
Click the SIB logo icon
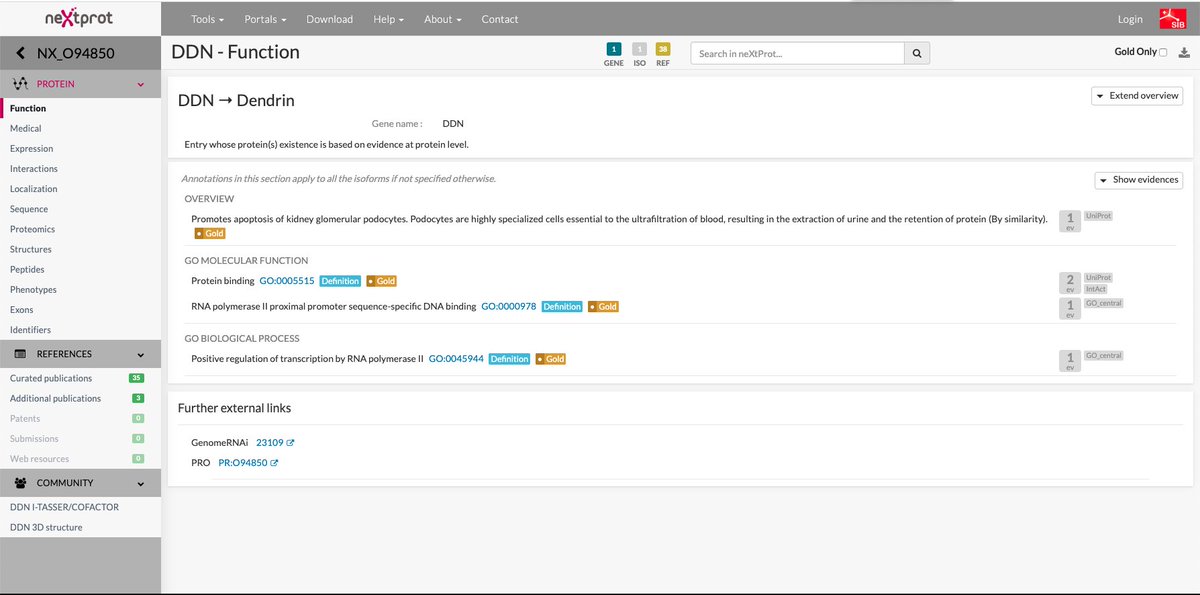1171,19
